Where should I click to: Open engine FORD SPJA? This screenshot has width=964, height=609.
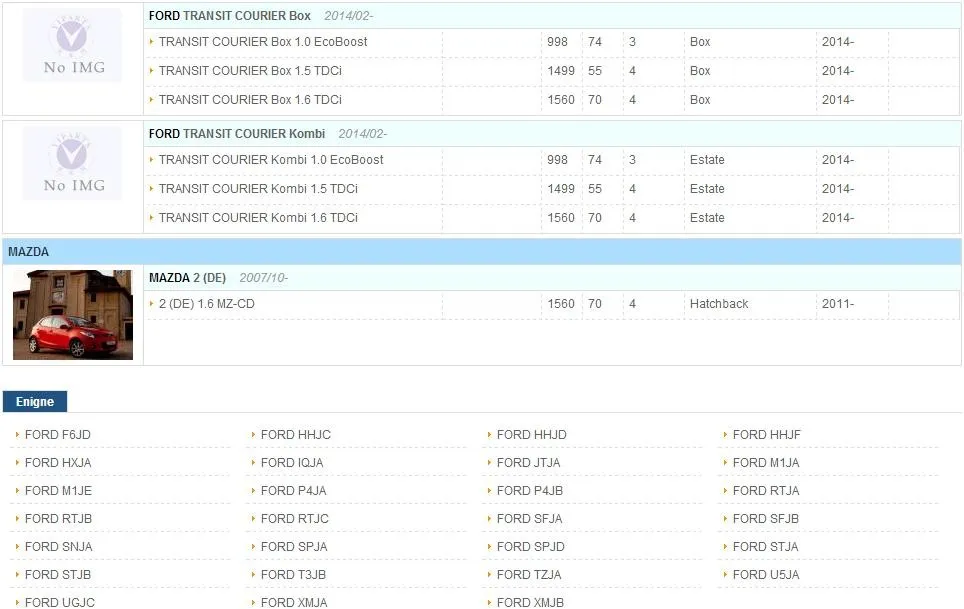click(294, 547)
